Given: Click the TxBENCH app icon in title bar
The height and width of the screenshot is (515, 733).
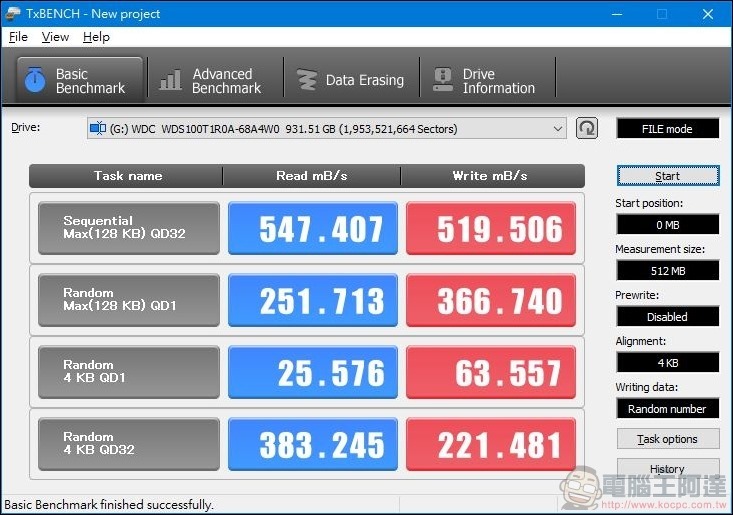Looking at the screenshot, I should click(x=12, y=14).
